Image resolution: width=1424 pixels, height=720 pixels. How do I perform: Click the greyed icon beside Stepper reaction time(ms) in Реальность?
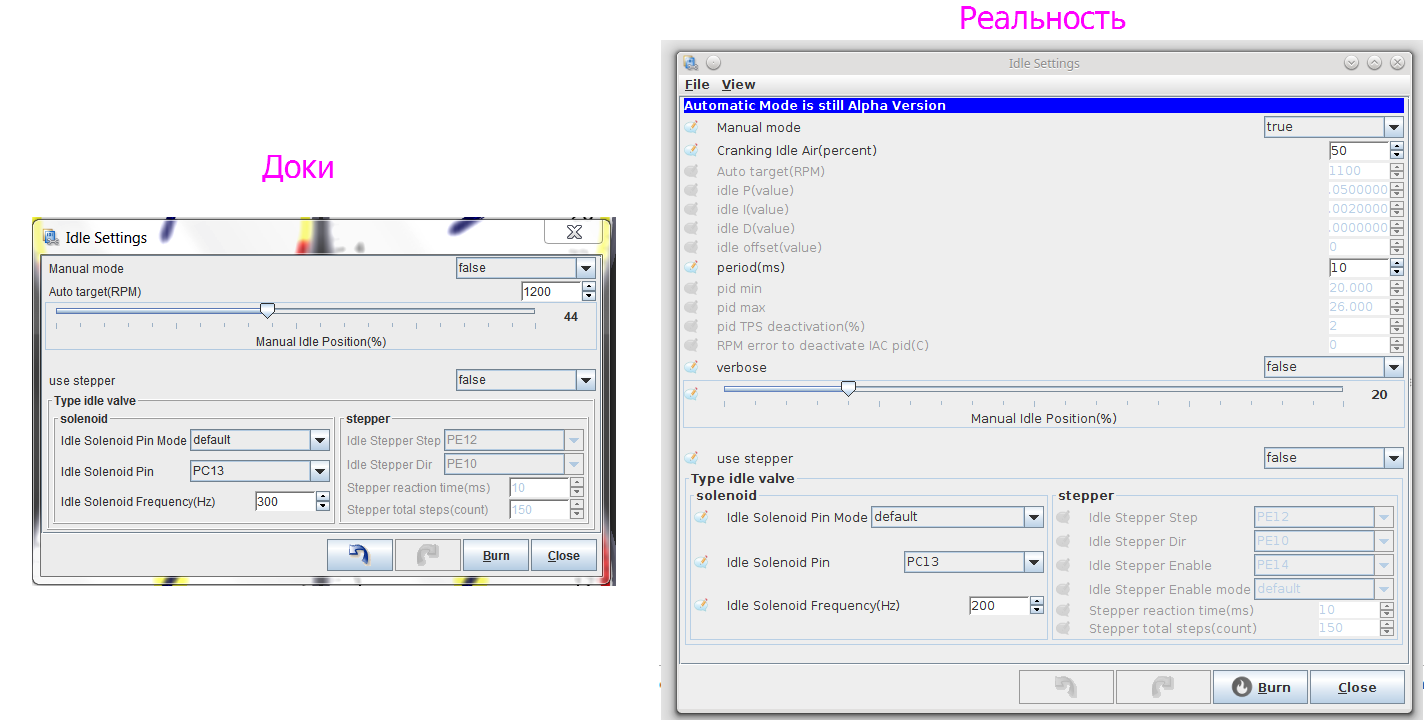pos(1064,610)
